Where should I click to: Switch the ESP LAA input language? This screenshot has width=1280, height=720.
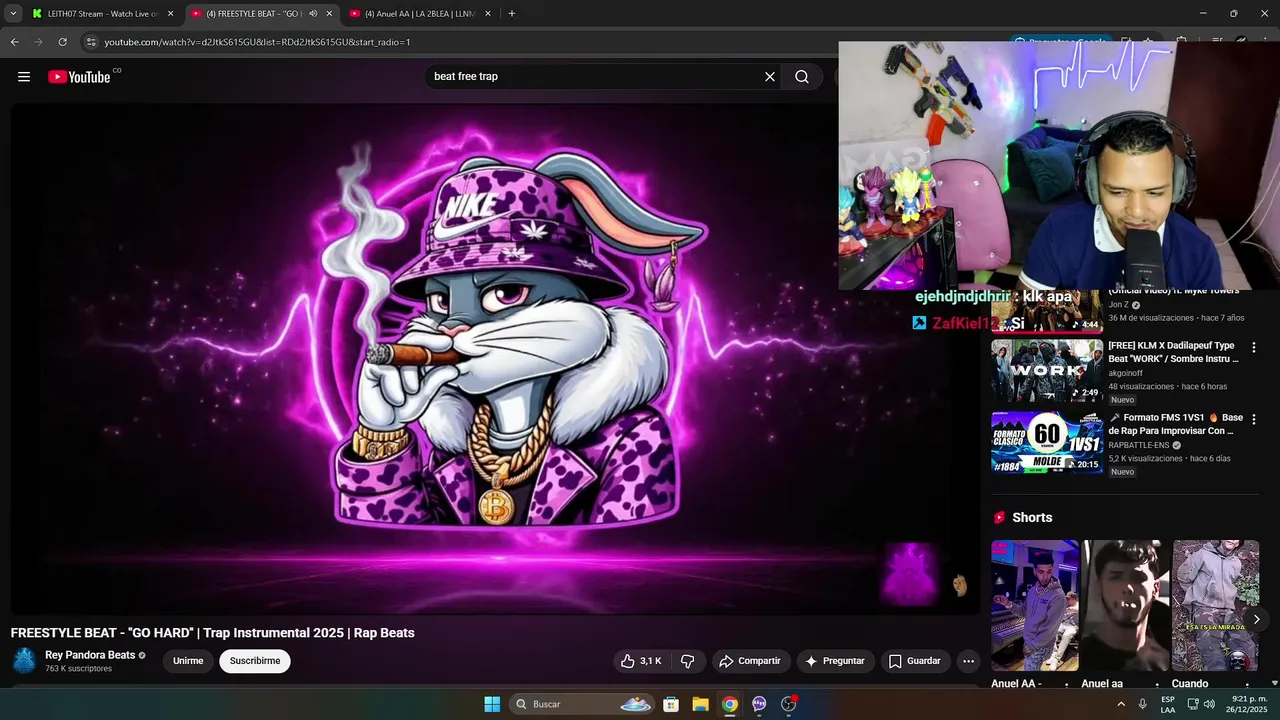tap(1168, 704)
